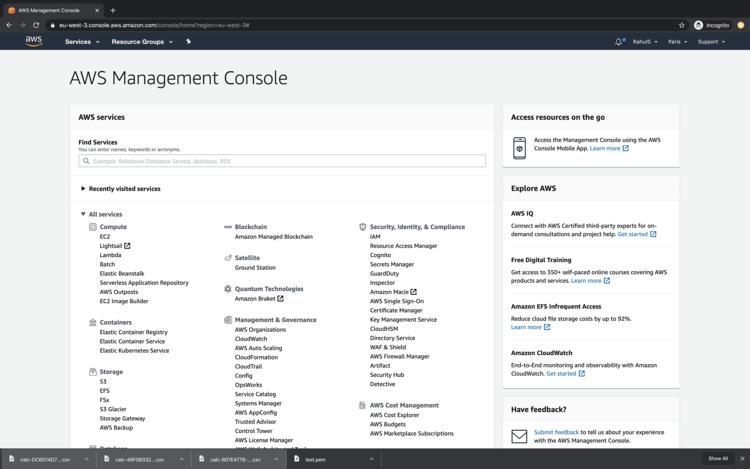Bookmark this page with the star icon
The height and width of the screenshot is (469, 750).
click(x=682, y=25)
